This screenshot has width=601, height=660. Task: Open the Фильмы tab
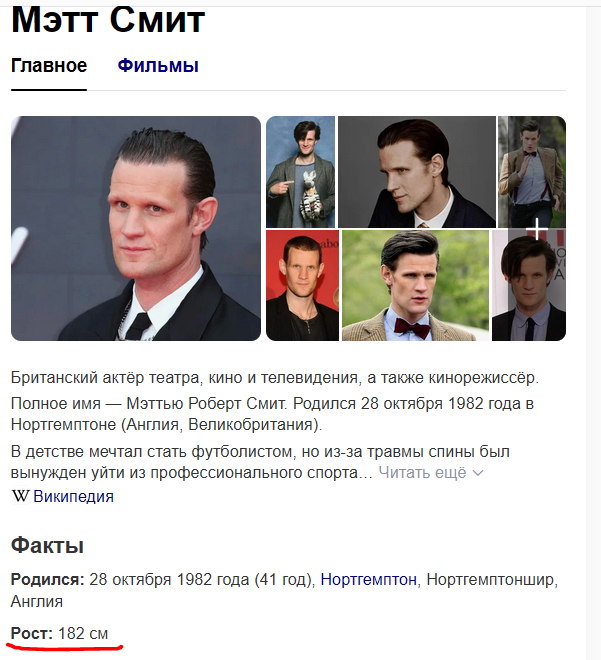pyautogui.click(x=158, y=66)
